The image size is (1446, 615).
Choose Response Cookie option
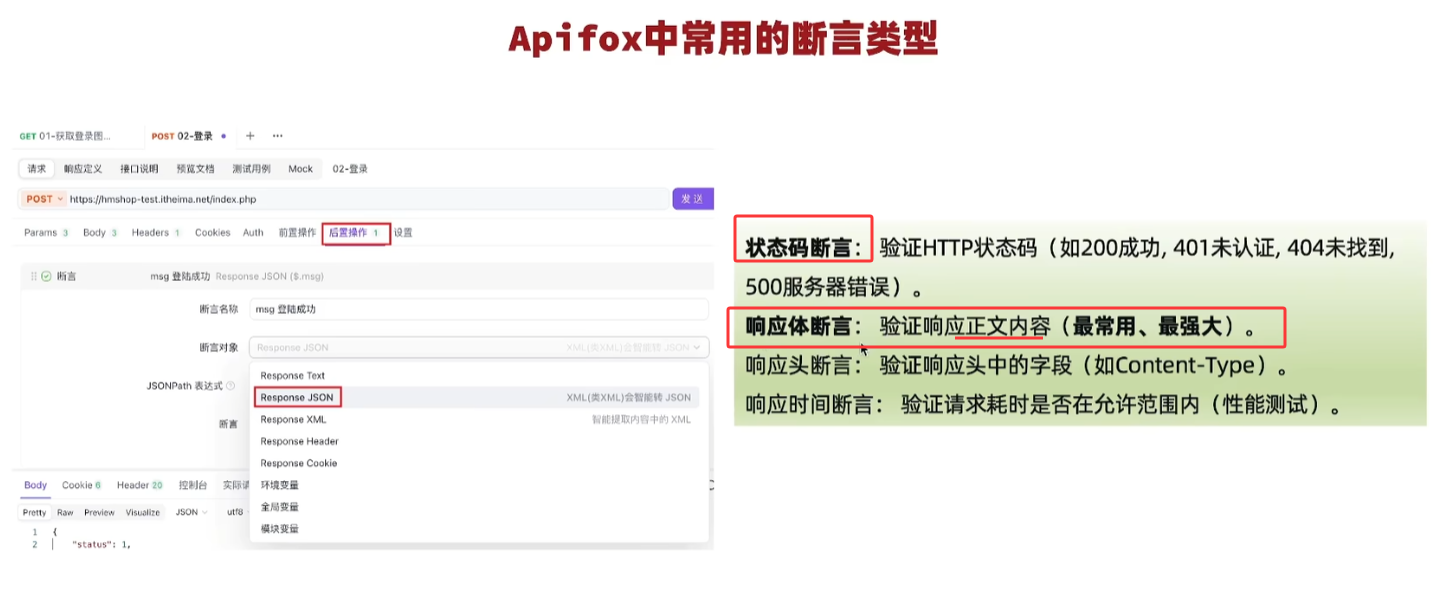tap(479, 463)
